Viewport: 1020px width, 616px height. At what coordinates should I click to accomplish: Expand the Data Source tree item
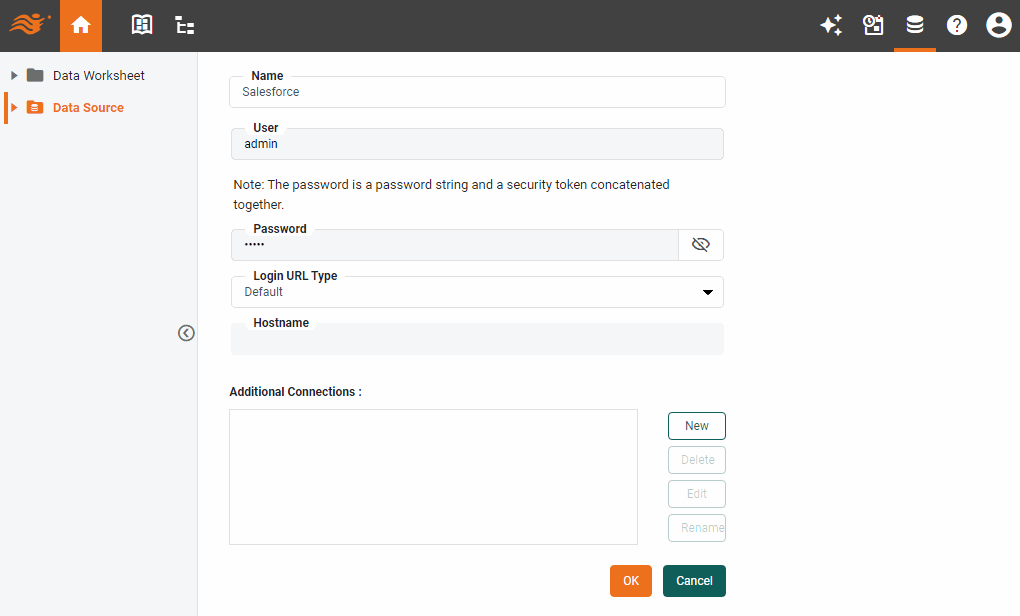tap(13, 107)
